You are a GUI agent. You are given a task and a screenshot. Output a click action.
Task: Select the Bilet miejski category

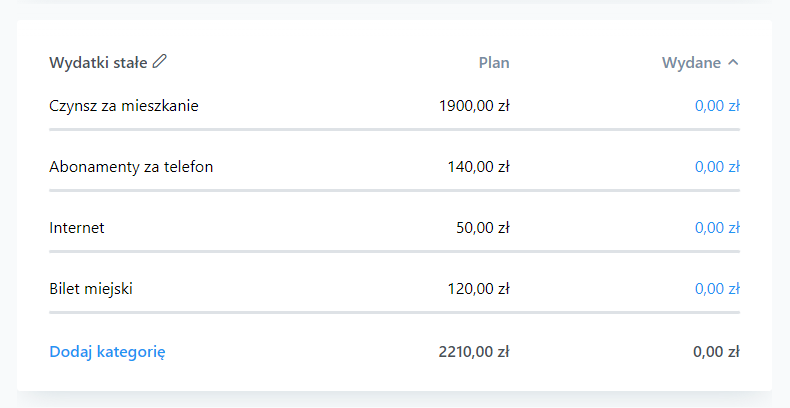pyautogui.click(x=91, y=289)
